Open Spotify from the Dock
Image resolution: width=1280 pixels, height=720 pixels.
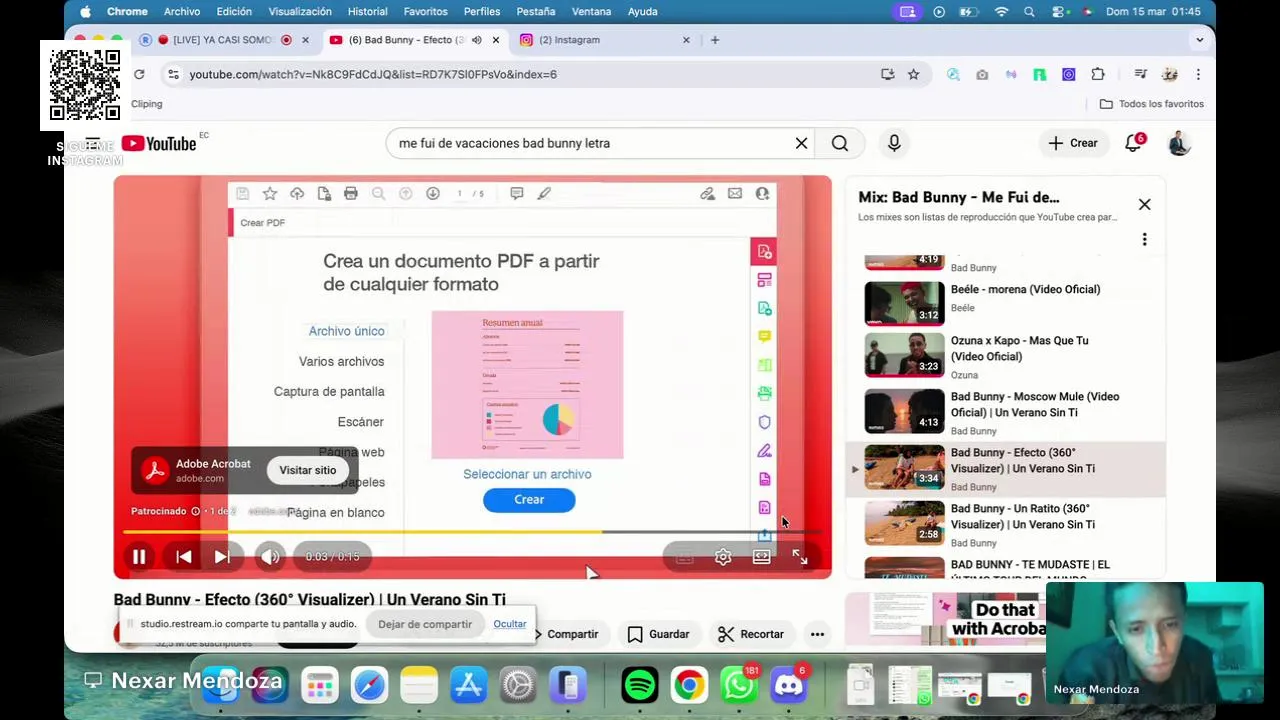(x=640, y=686)
